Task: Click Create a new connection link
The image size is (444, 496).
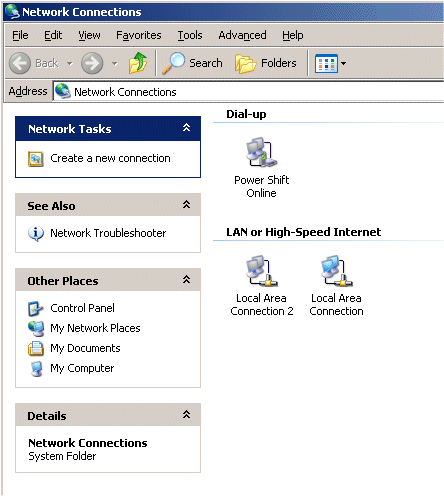Action: pos(110,158)
